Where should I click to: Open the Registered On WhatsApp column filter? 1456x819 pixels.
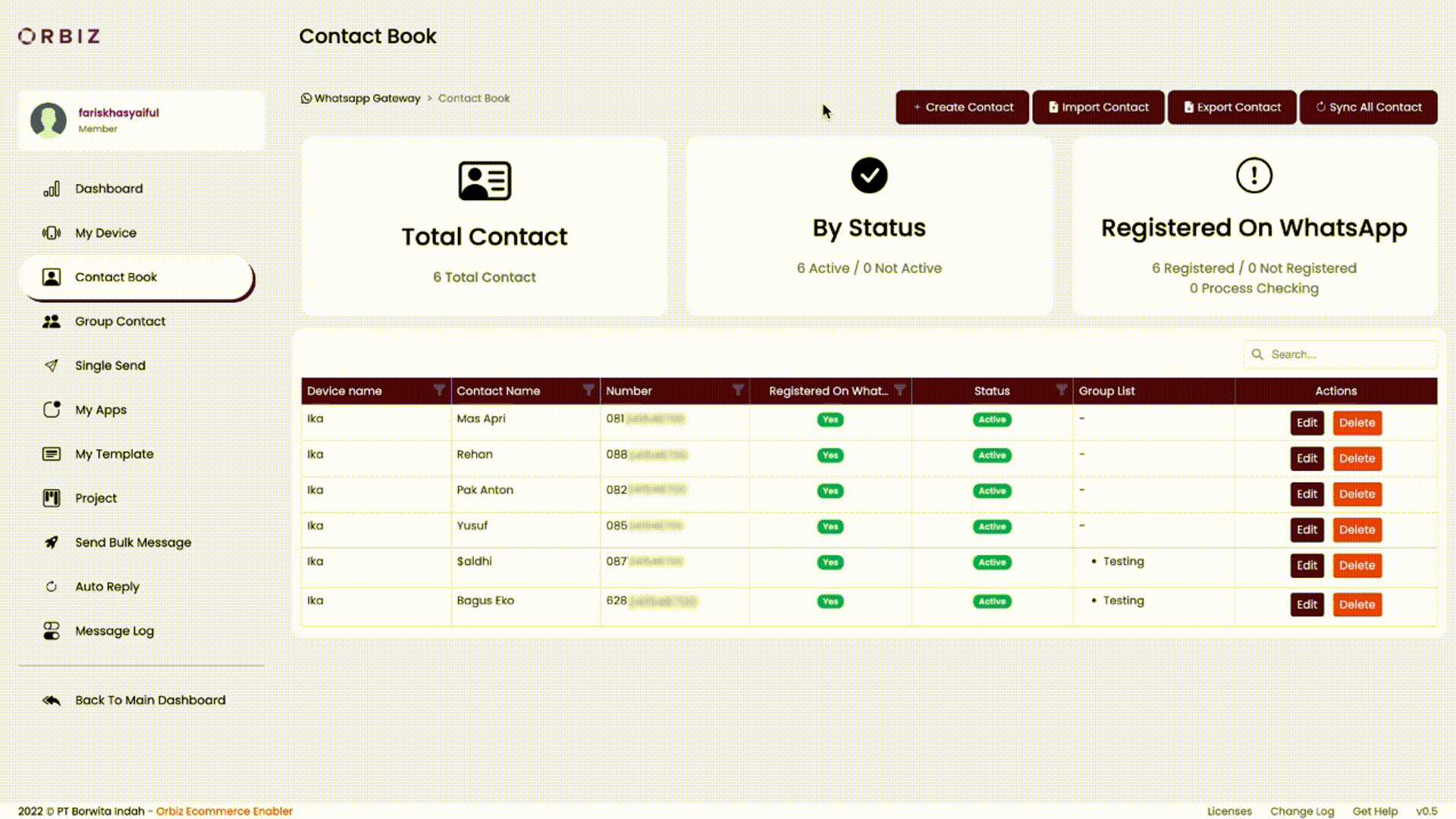click(x=899, y=390)
